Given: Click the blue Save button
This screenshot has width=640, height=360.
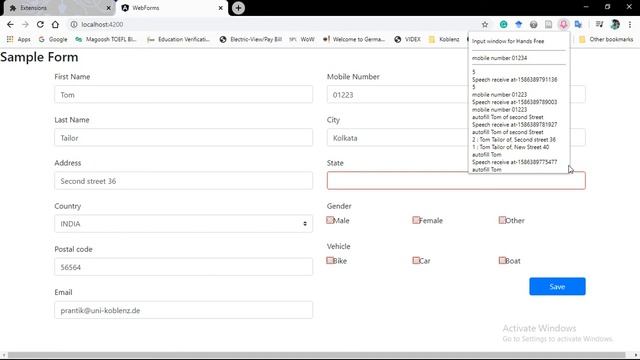Looking at the screenshot, I should click(x=557, y=287).
